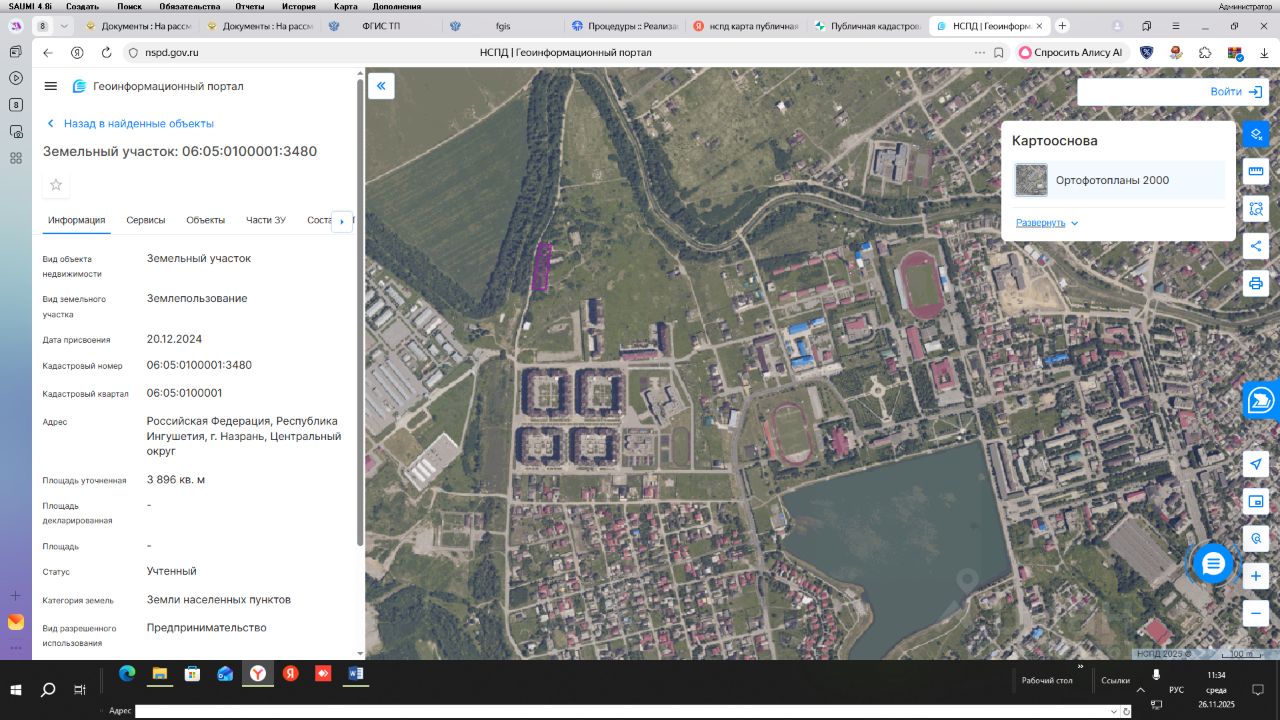
Task: Add parcel to favorites with star
Action: coord(56,185)
